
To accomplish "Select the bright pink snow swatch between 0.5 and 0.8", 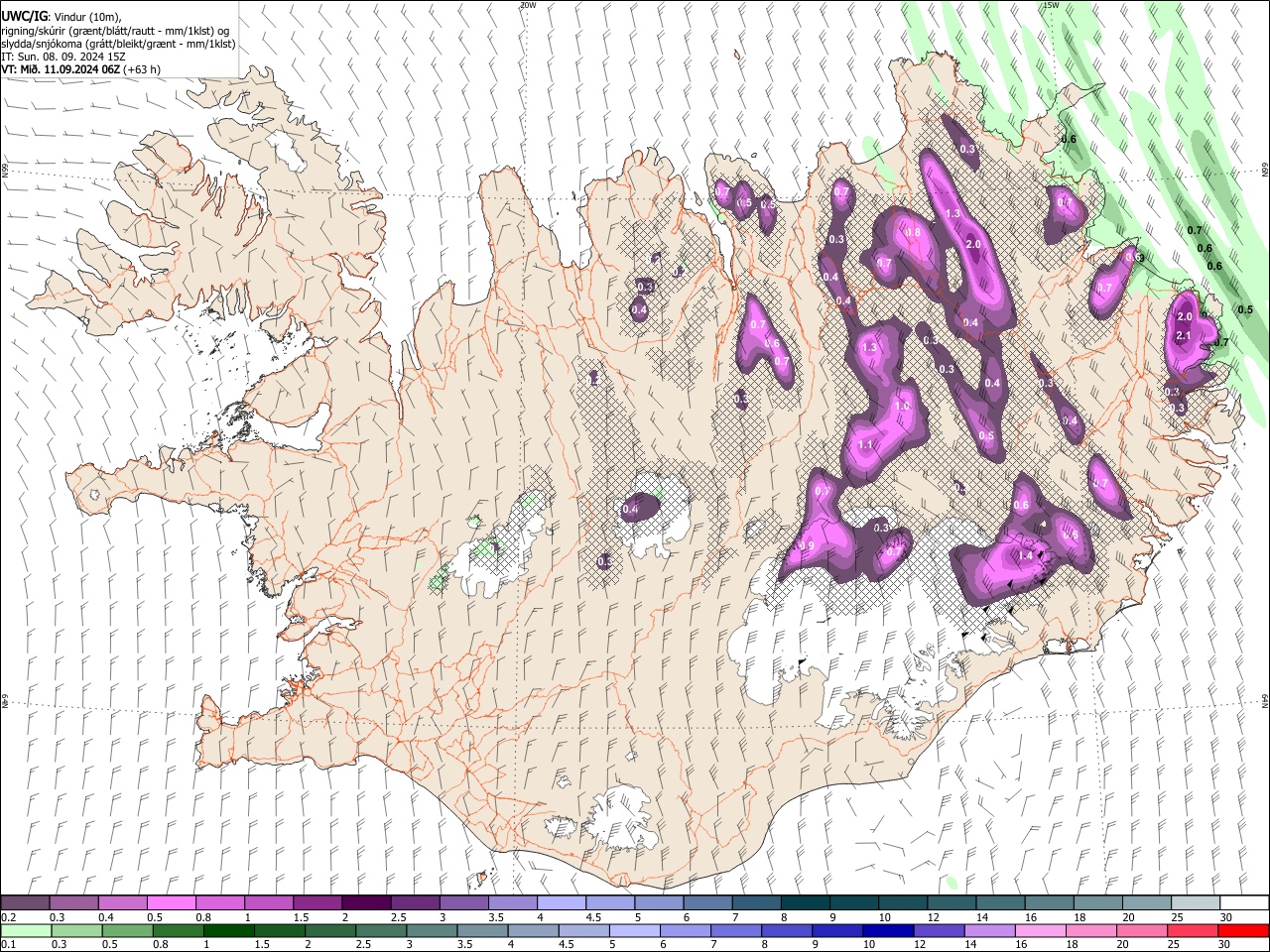I will coord(172,903).
